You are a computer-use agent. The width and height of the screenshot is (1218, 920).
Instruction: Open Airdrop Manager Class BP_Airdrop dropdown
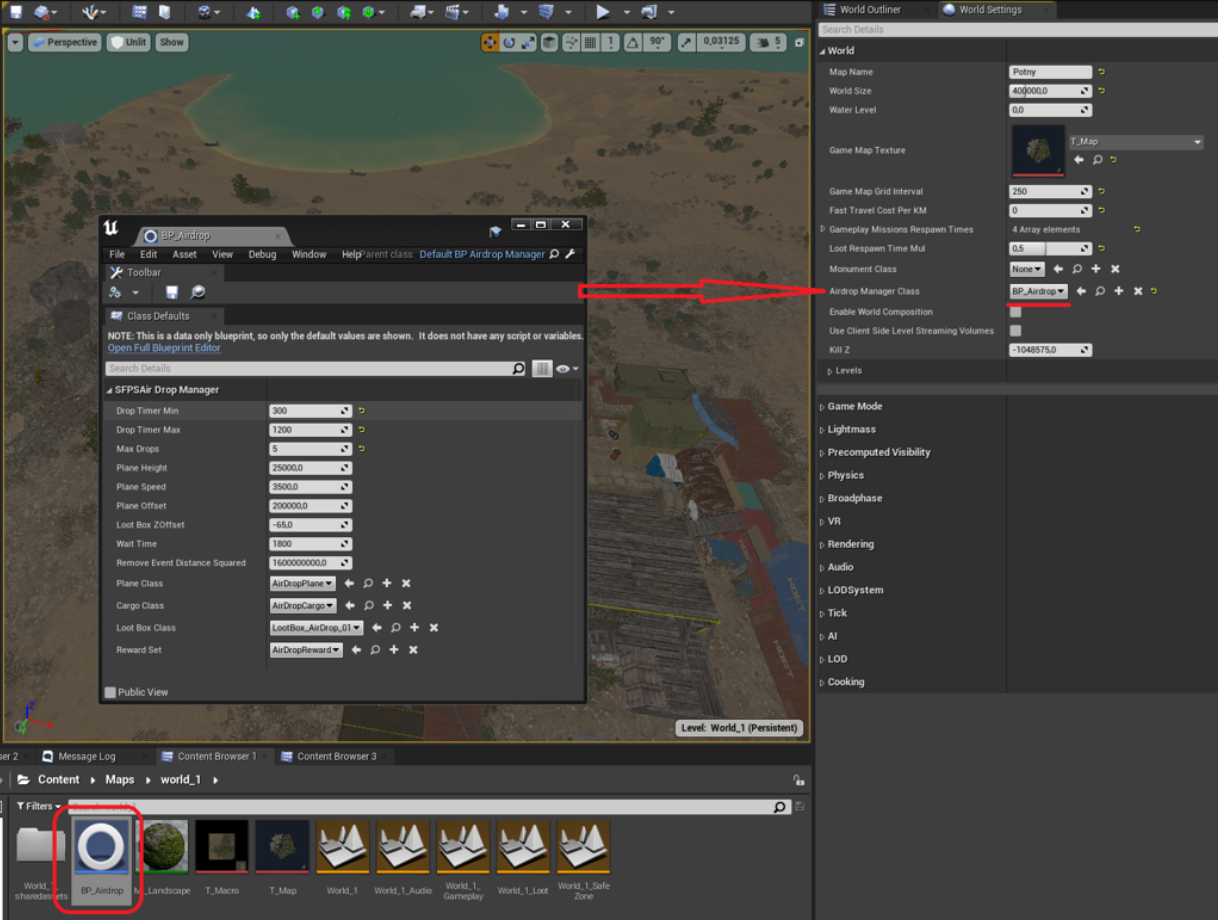[x=1039, y=291]
